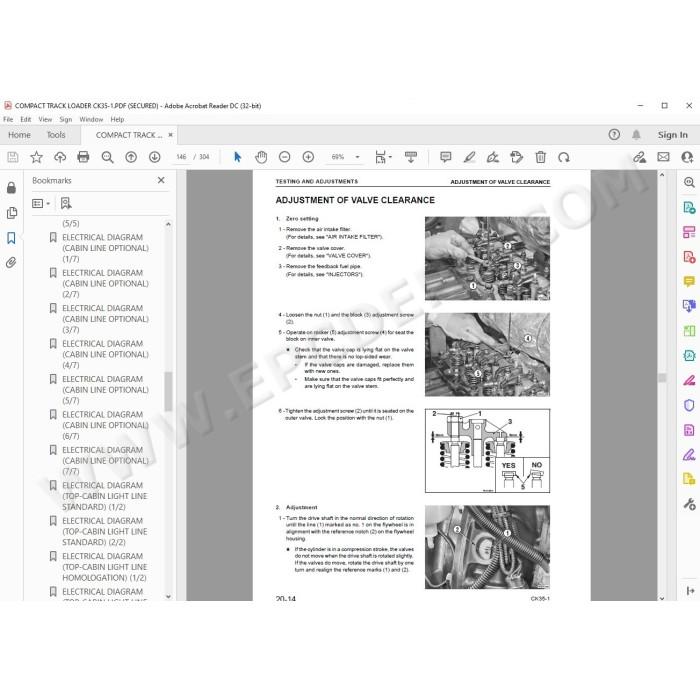700x700 pixels.
Task: Open Comment tool in right pane
Action: (x=689, y=281)
